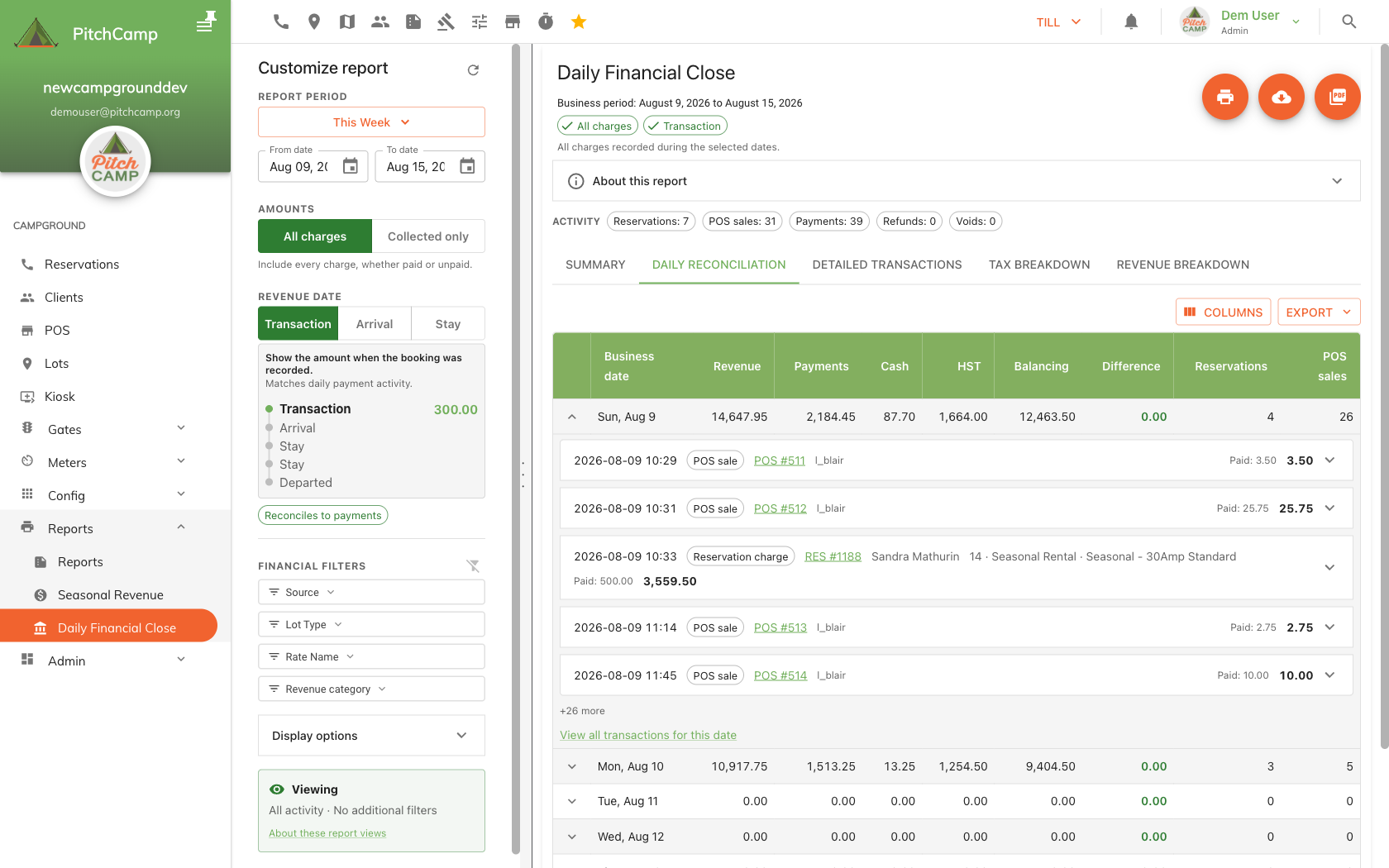Click View all transactions for this date
Screen dimensions: 1389x868
pyautogui.click(x=647, y=735)
